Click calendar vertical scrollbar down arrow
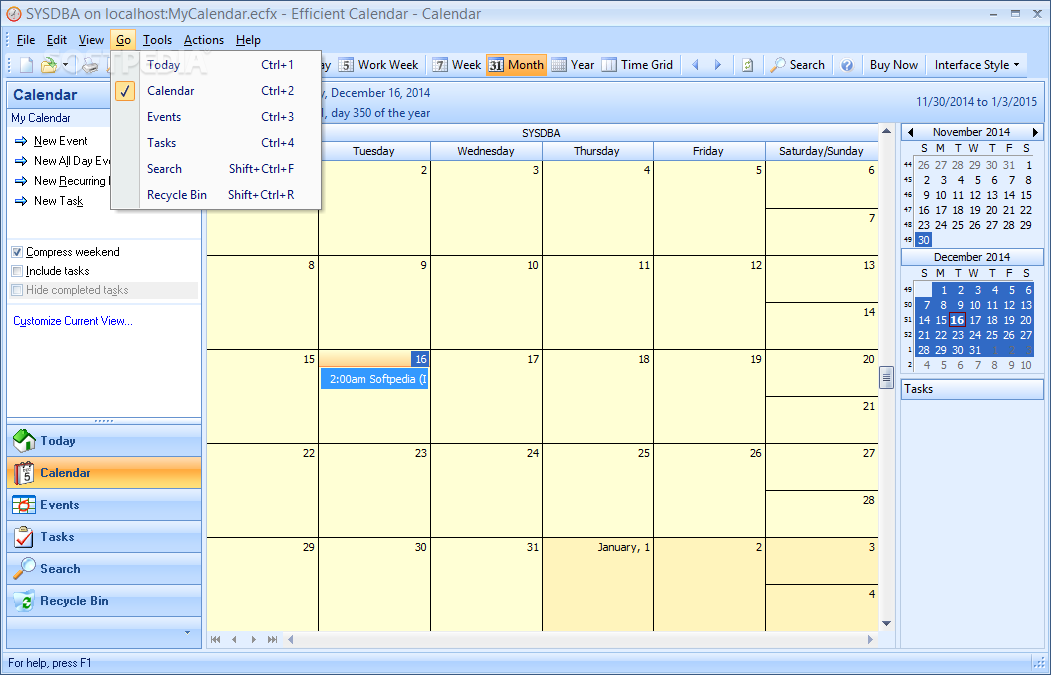Screen dimensions: 1051x675 [x=886, y=623]
